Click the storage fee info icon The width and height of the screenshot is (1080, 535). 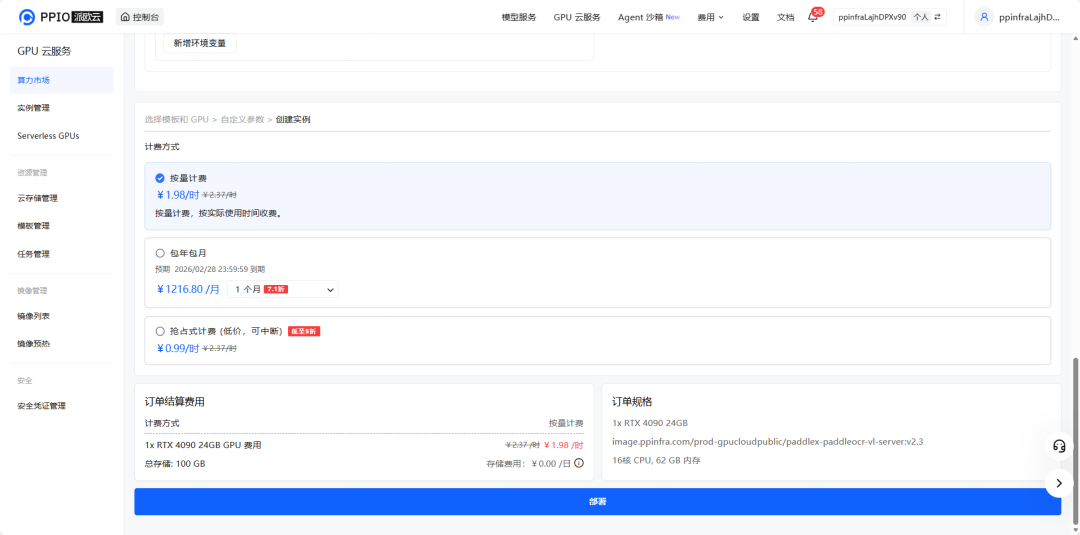pos(579,463)
